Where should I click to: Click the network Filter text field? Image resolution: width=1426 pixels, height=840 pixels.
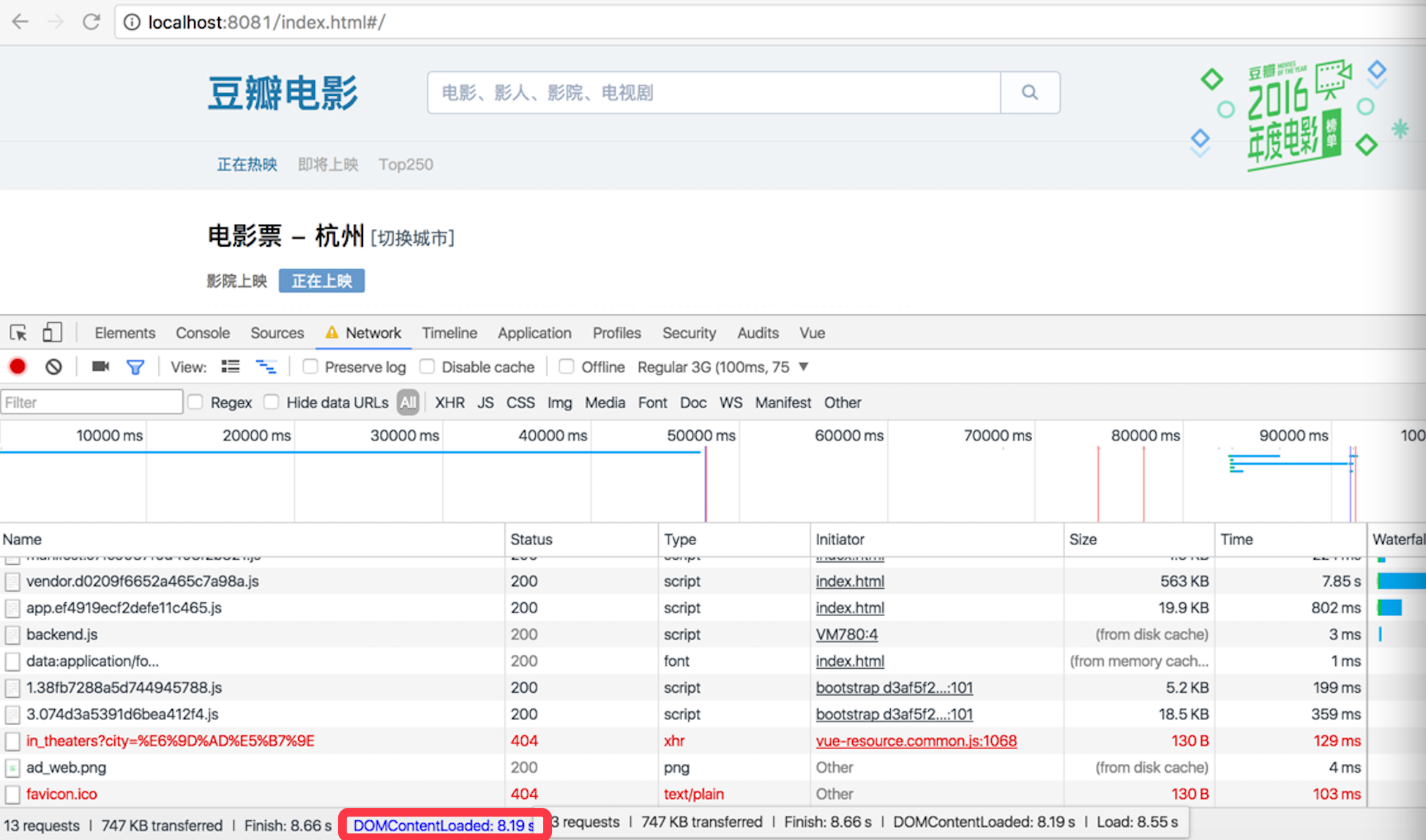point(92,402)
